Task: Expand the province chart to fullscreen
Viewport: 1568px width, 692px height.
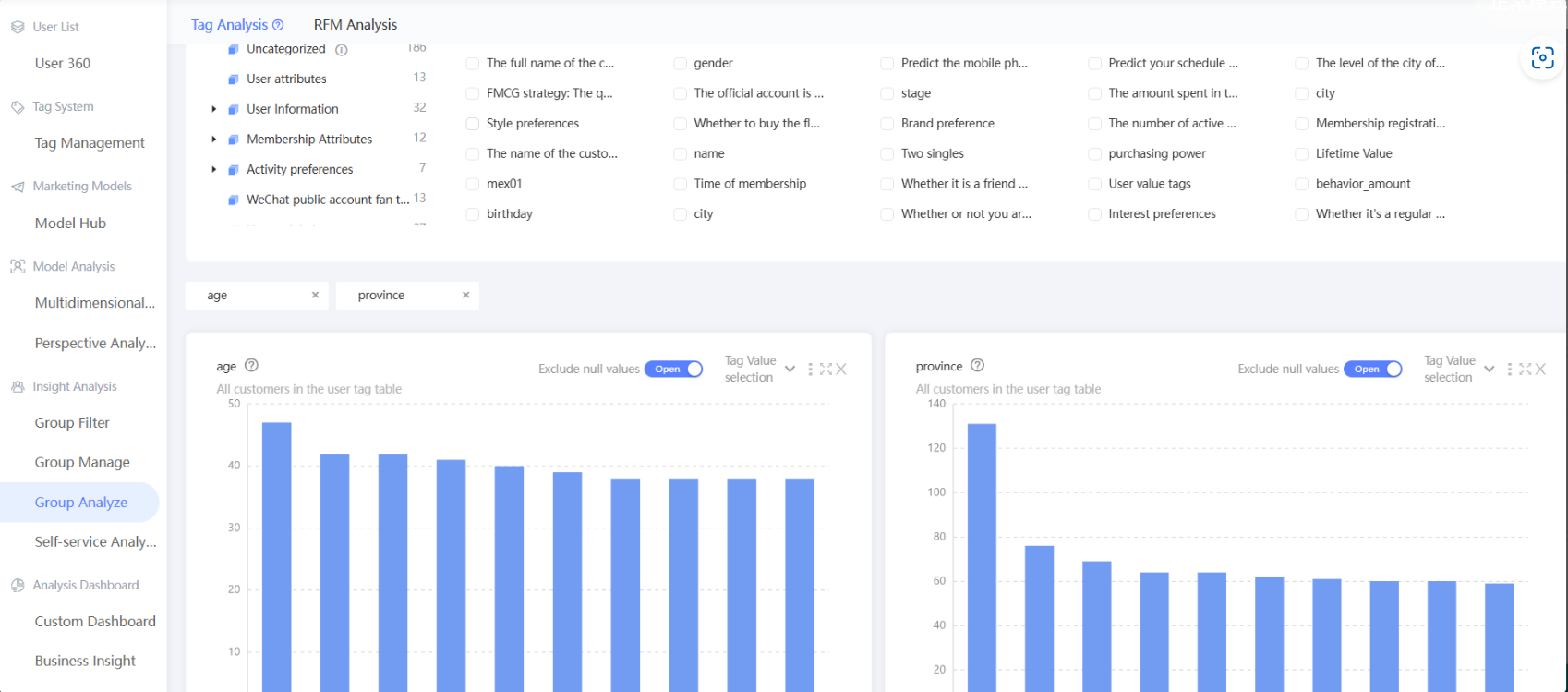Action: pos(1526,370)
